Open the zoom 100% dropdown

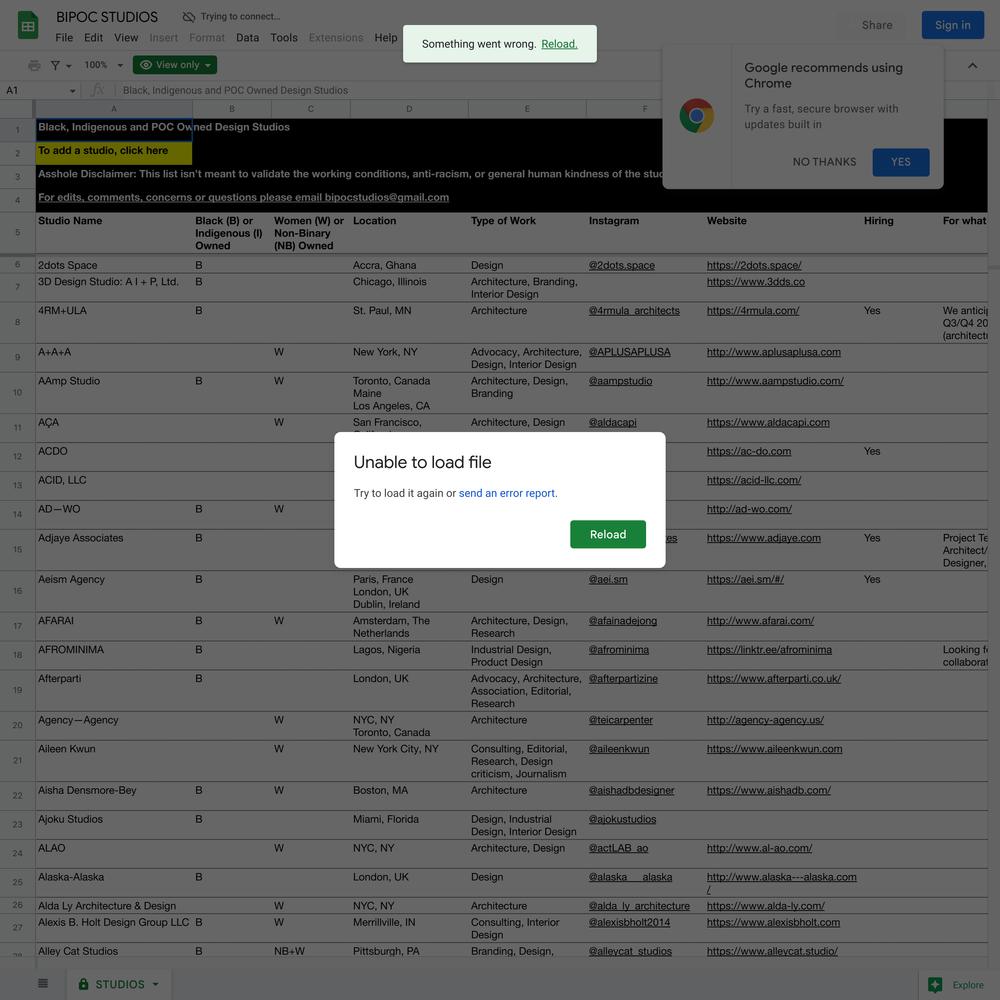point(103,65)
